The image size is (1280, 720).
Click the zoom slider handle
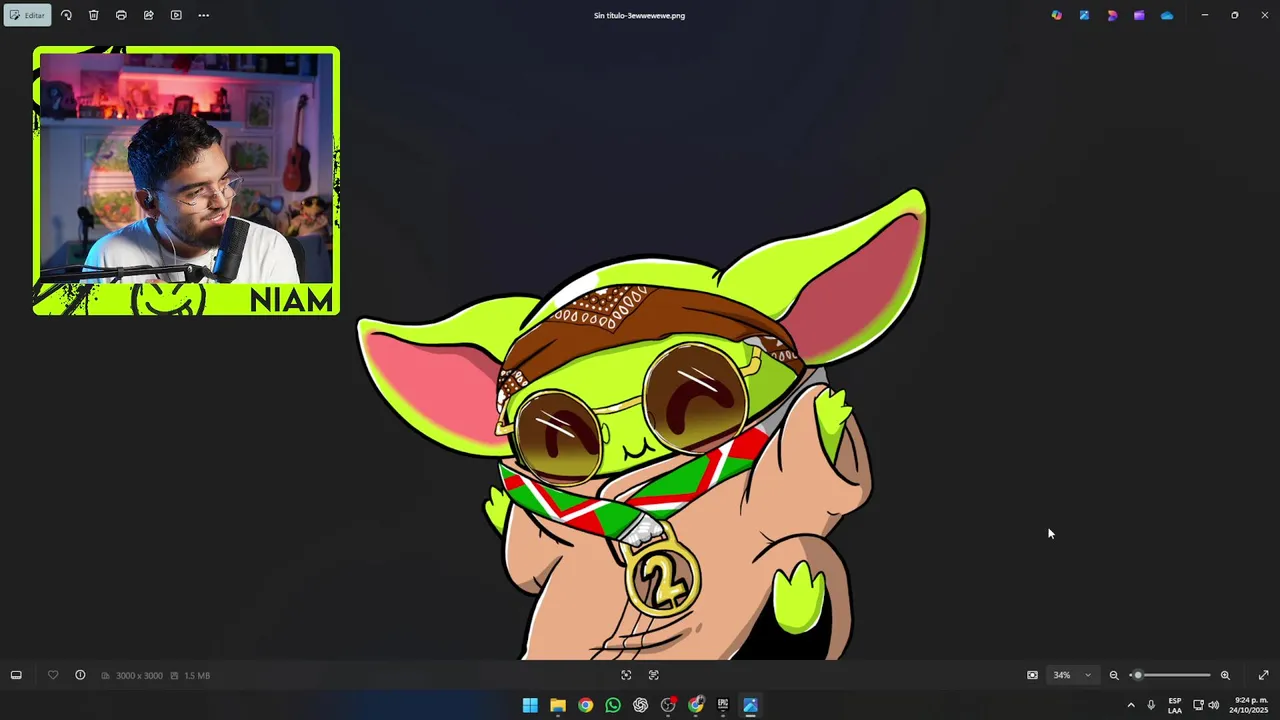1137,675
